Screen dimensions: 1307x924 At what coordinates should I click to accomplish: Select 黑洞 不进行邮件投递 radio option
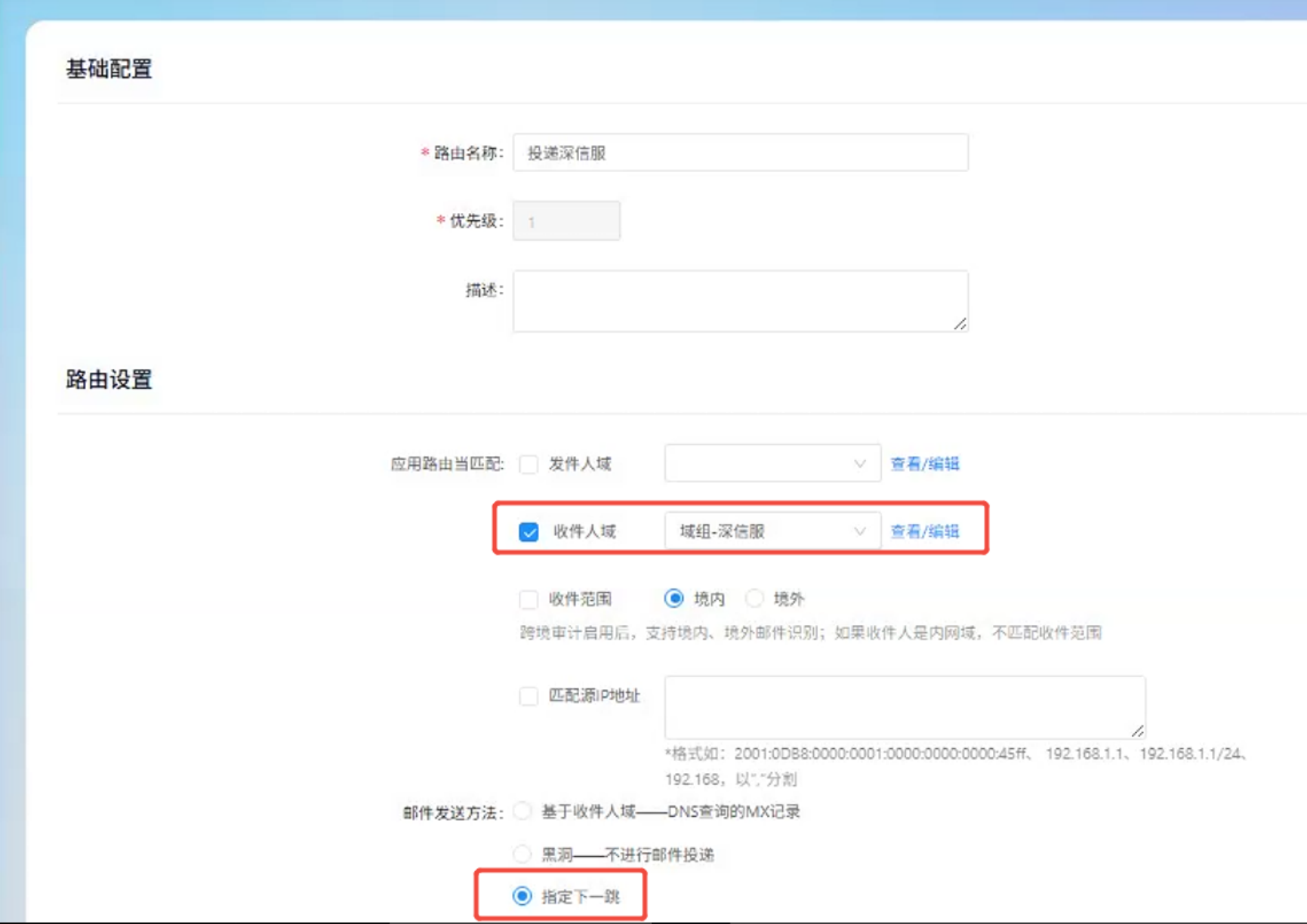522,855
